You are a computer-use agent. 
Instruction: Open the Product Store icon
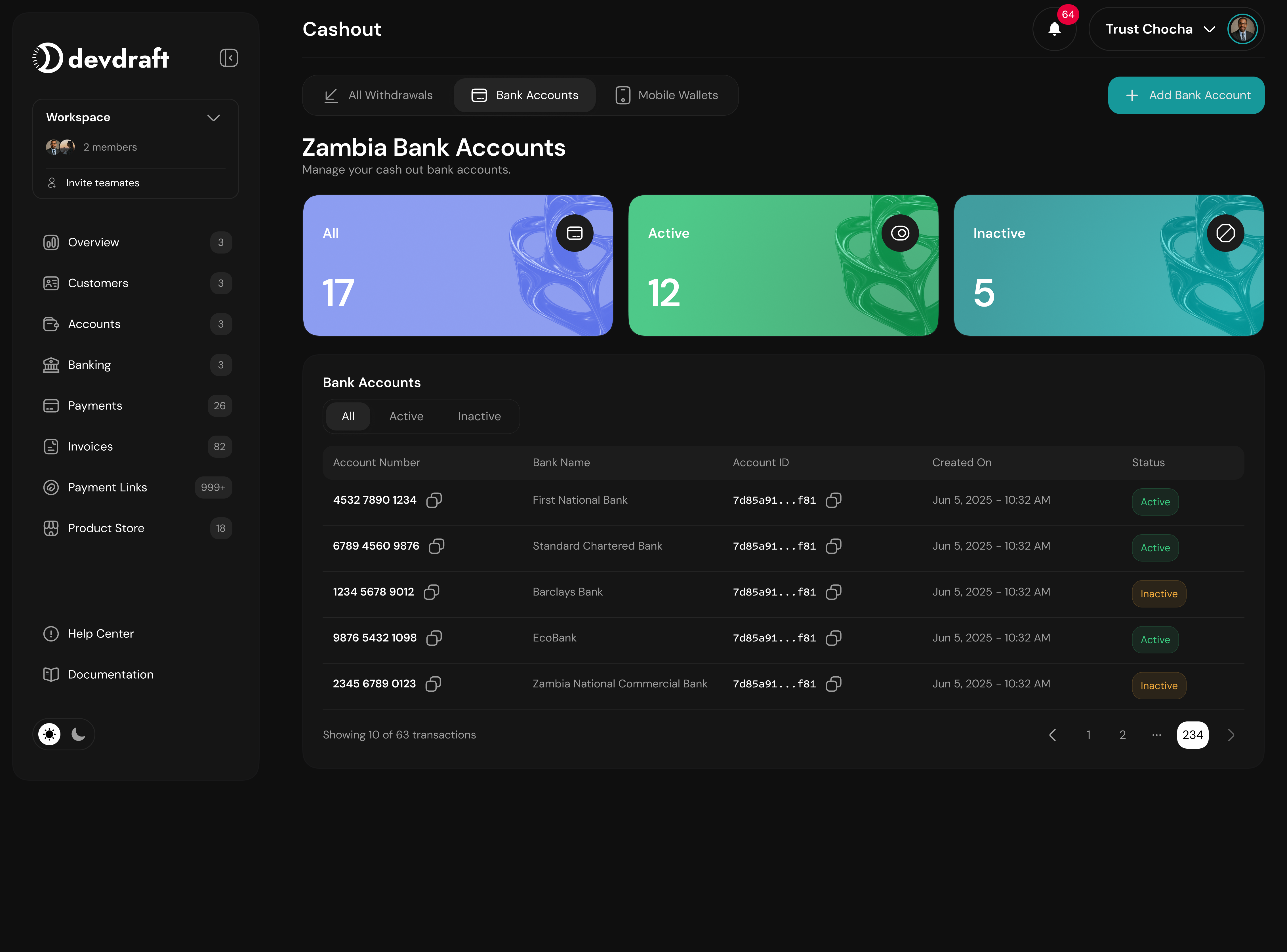pyautogui.click(x=51, y=528)
